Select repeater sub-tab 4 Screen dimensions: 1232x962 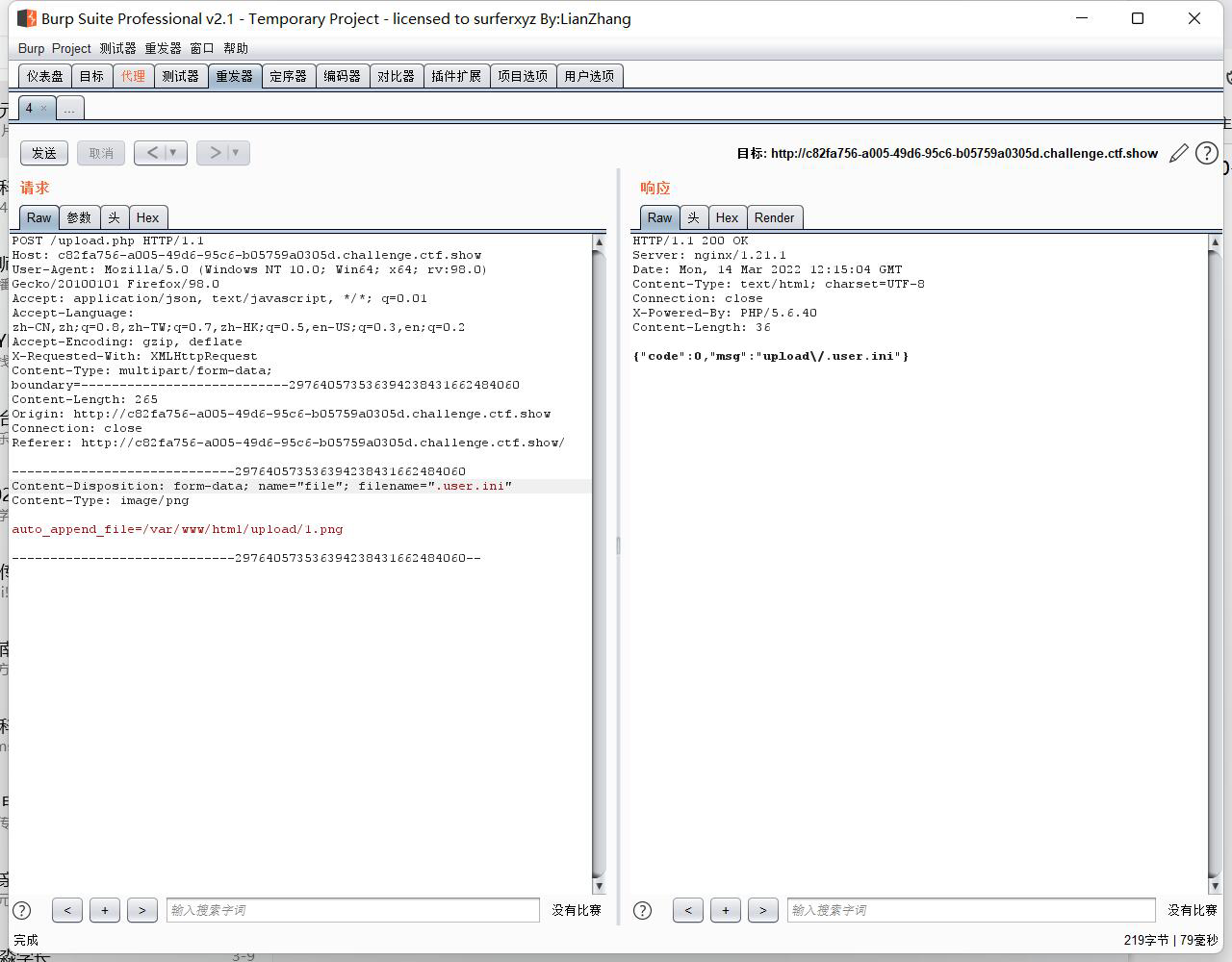click(x=29, y=109)
